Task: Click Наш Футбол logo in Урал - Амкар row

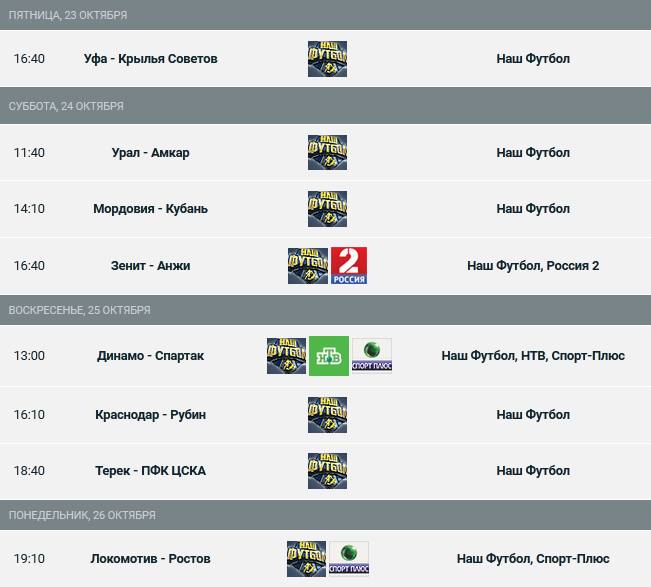Action: tap(327, 152)
